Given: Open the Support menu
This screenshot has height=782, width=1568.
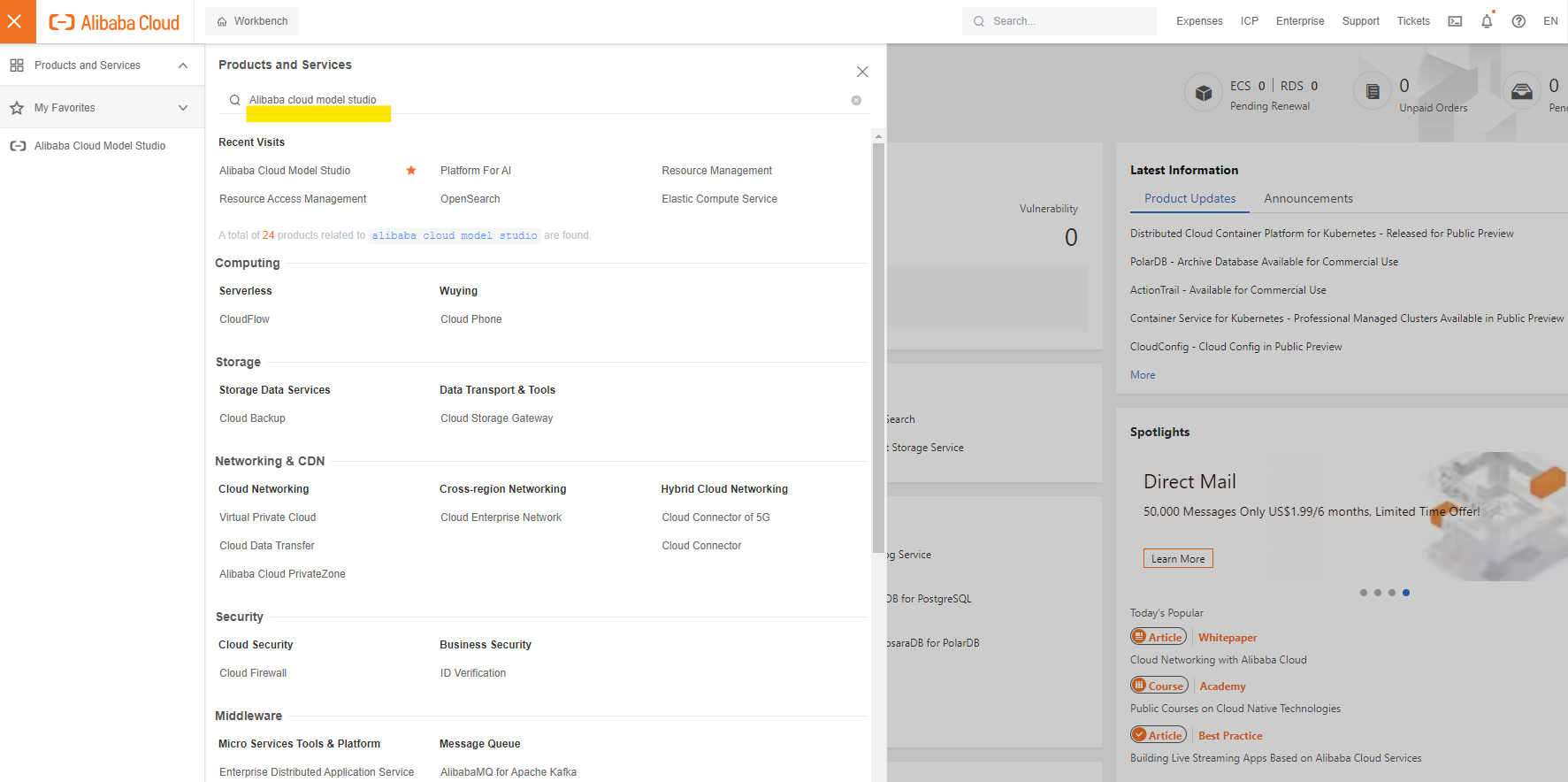Looking at the screenshot, I should point(1360,21).
